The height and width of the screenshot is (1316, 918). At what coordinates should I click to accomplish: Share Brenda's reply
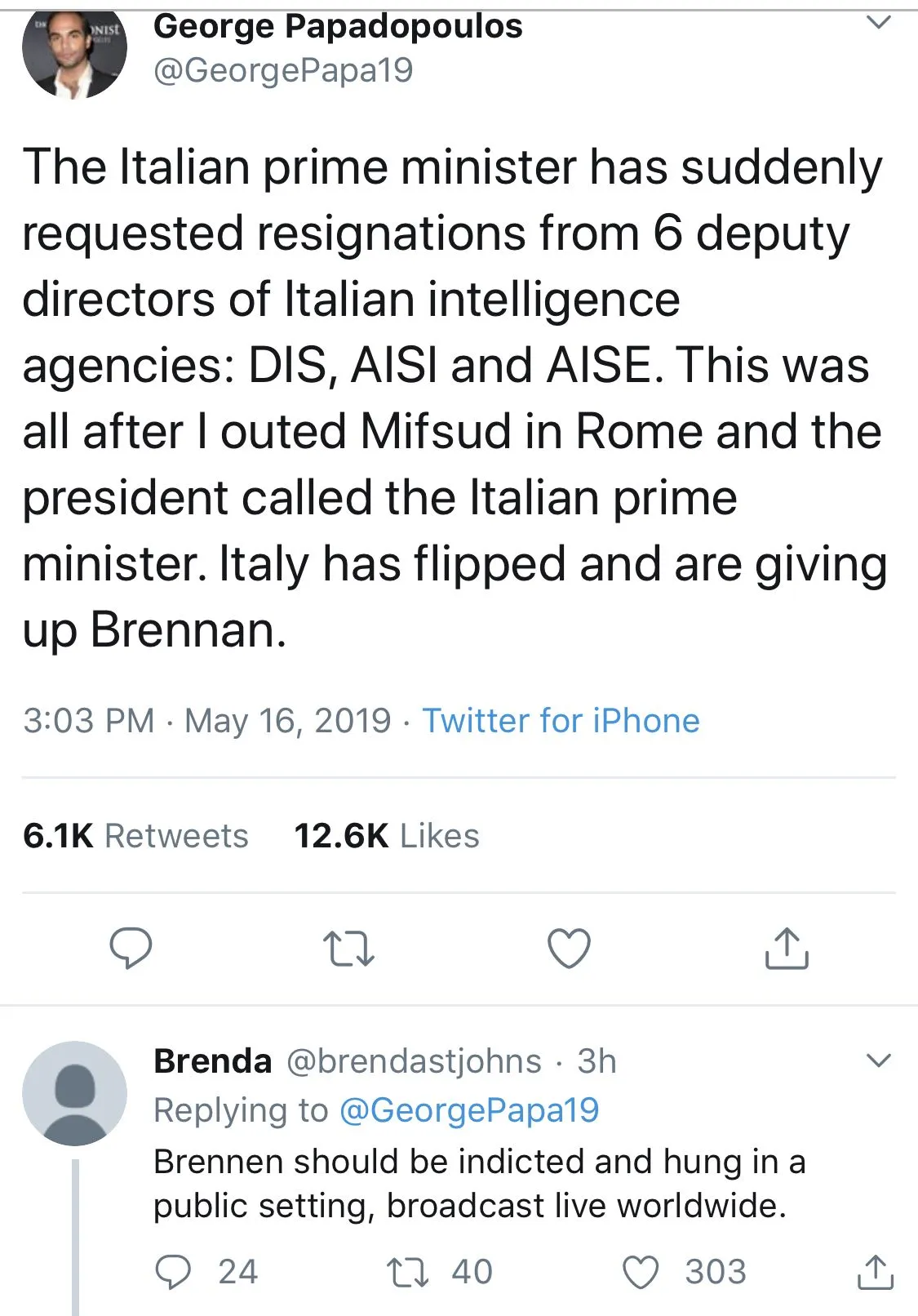[x=875, y=1272]
